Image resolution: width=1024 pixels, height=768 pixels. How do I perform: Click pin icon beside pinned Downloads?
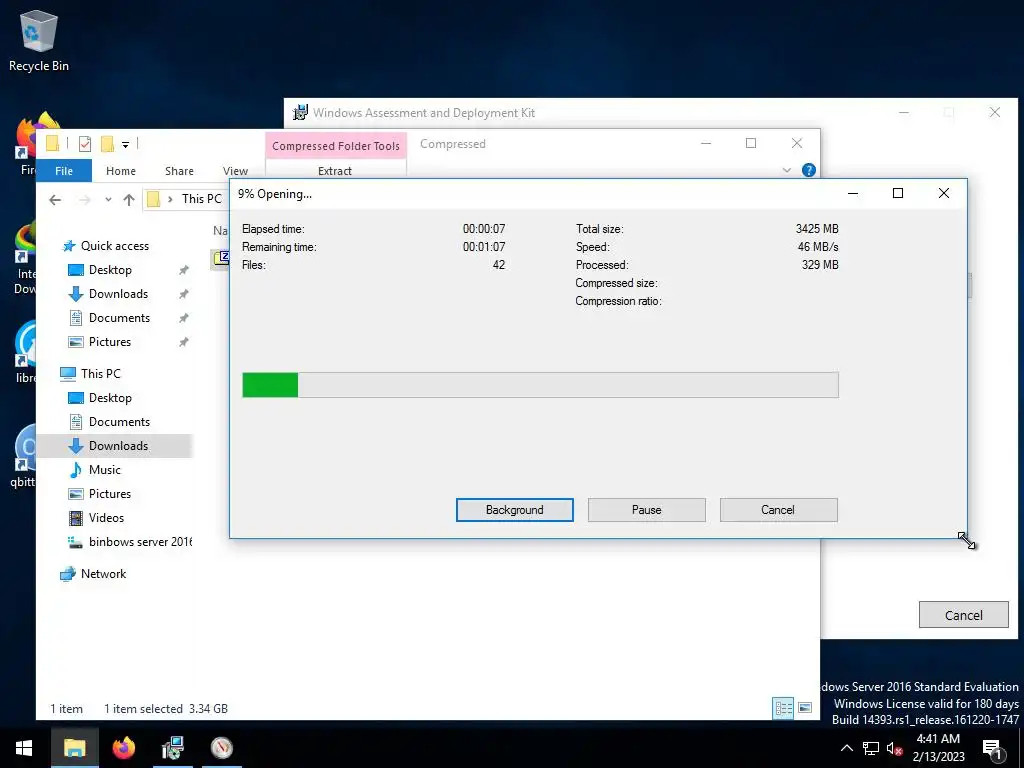click(184, 294)
